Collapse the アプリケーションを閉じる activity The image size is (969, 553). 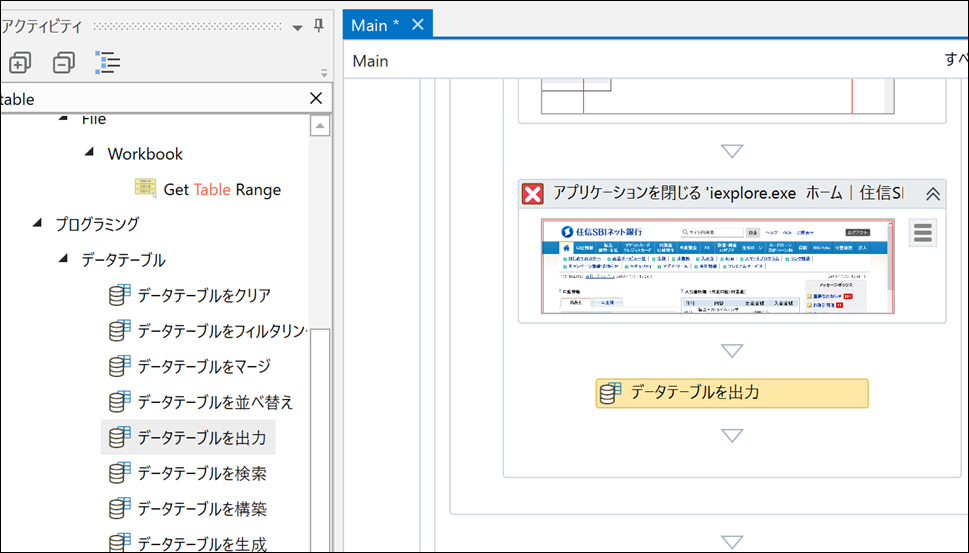[x=933, y=194]
